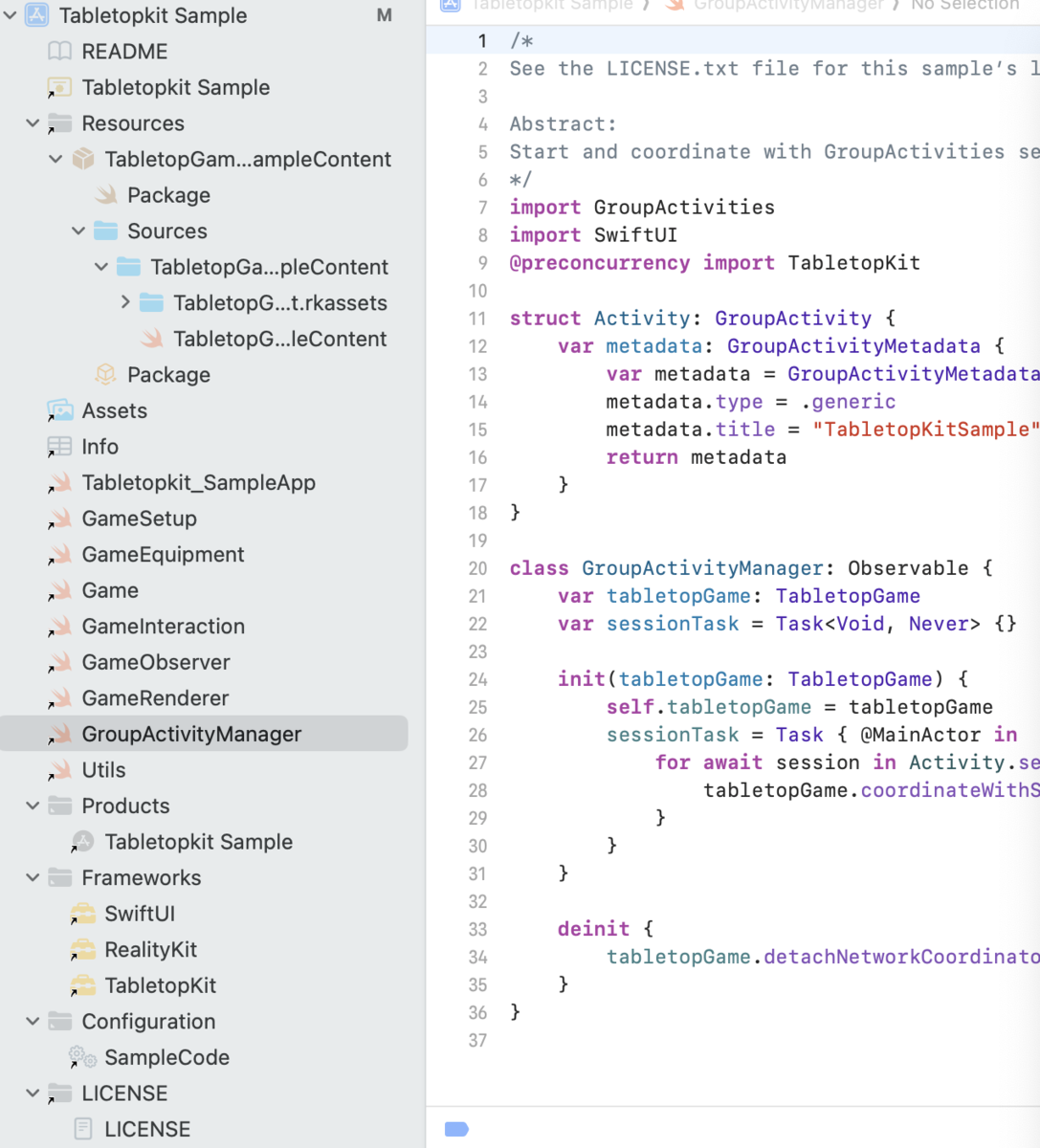This screenshot has height=1148, width=1040.
Task: Collapse the Products group
Action: 33,806
